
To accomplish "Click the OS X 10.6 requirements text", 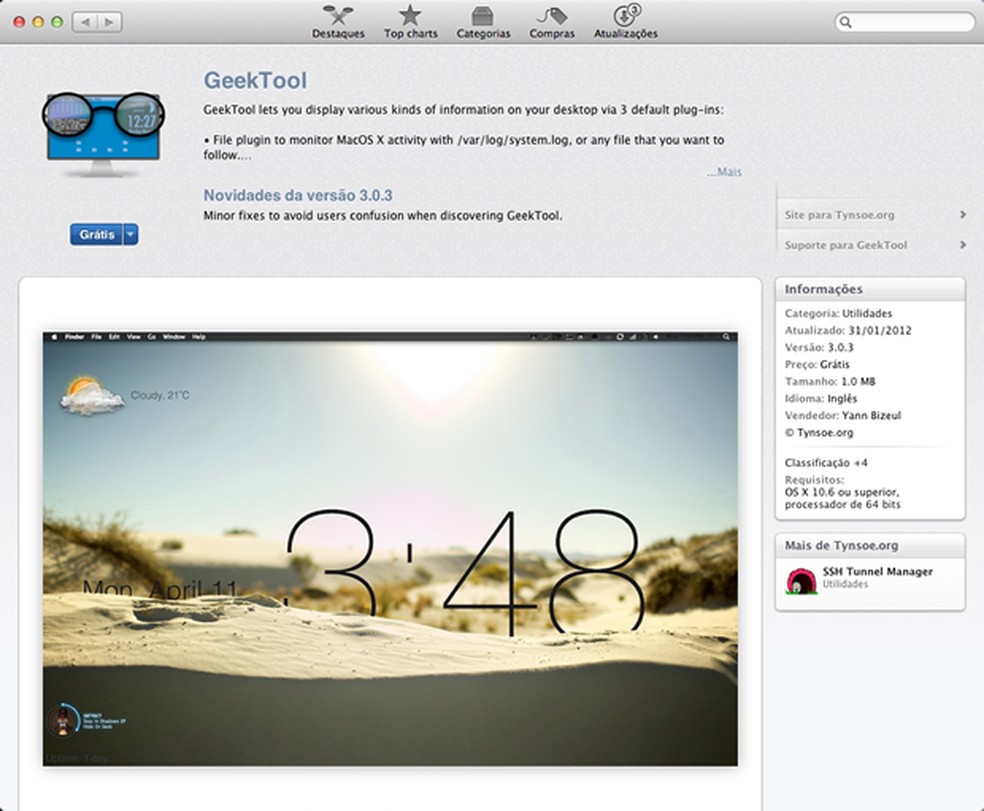I will point(842,498).
